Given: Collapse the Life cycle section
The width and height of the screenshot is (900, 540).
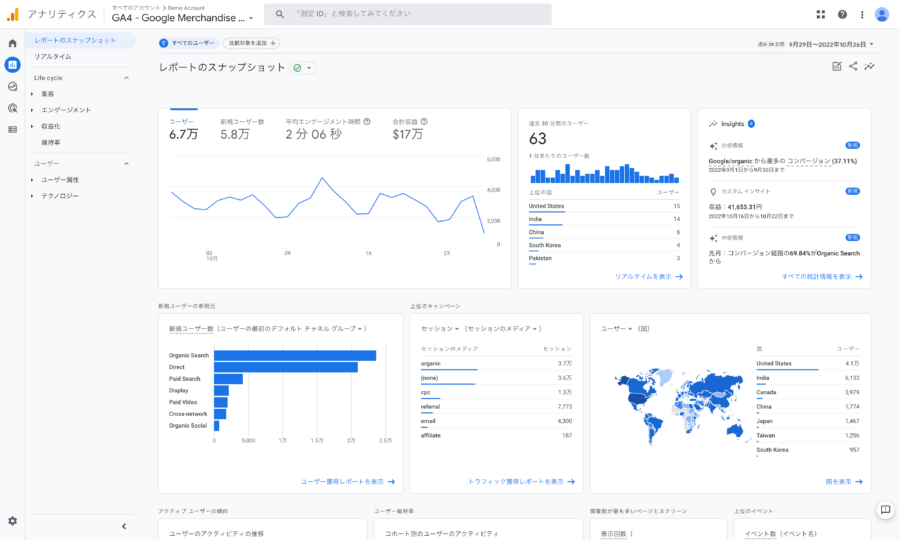Looking at the screenshot, I should (x=126, y=77).
